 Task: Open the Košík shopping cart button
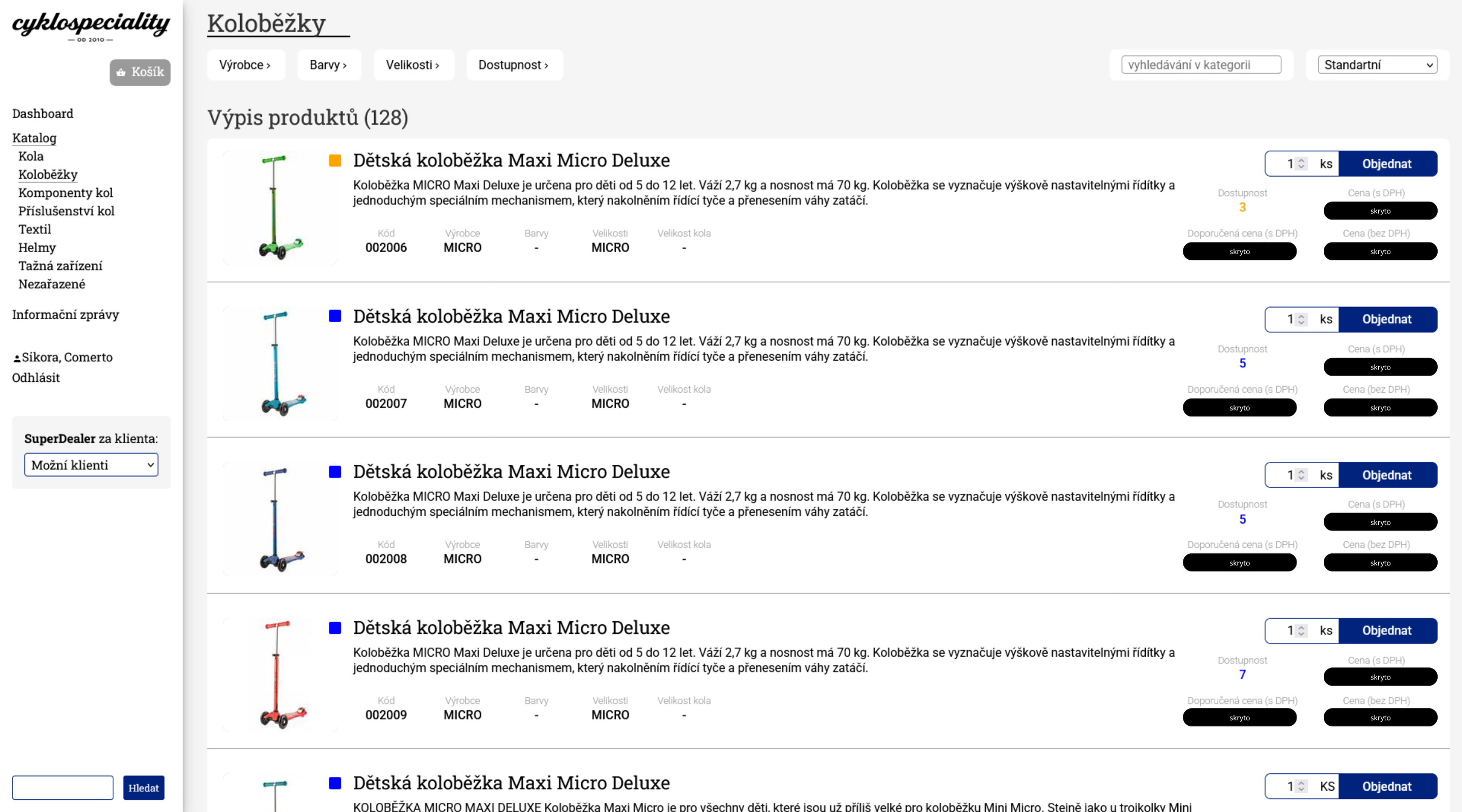click(140, 72)
